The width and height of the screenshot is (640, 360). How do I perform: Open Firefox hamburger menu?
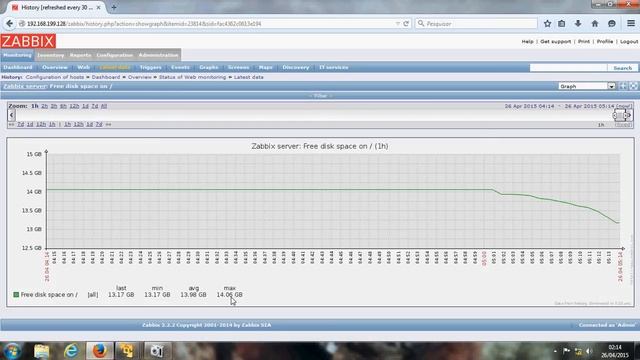[x=631, y=24]
